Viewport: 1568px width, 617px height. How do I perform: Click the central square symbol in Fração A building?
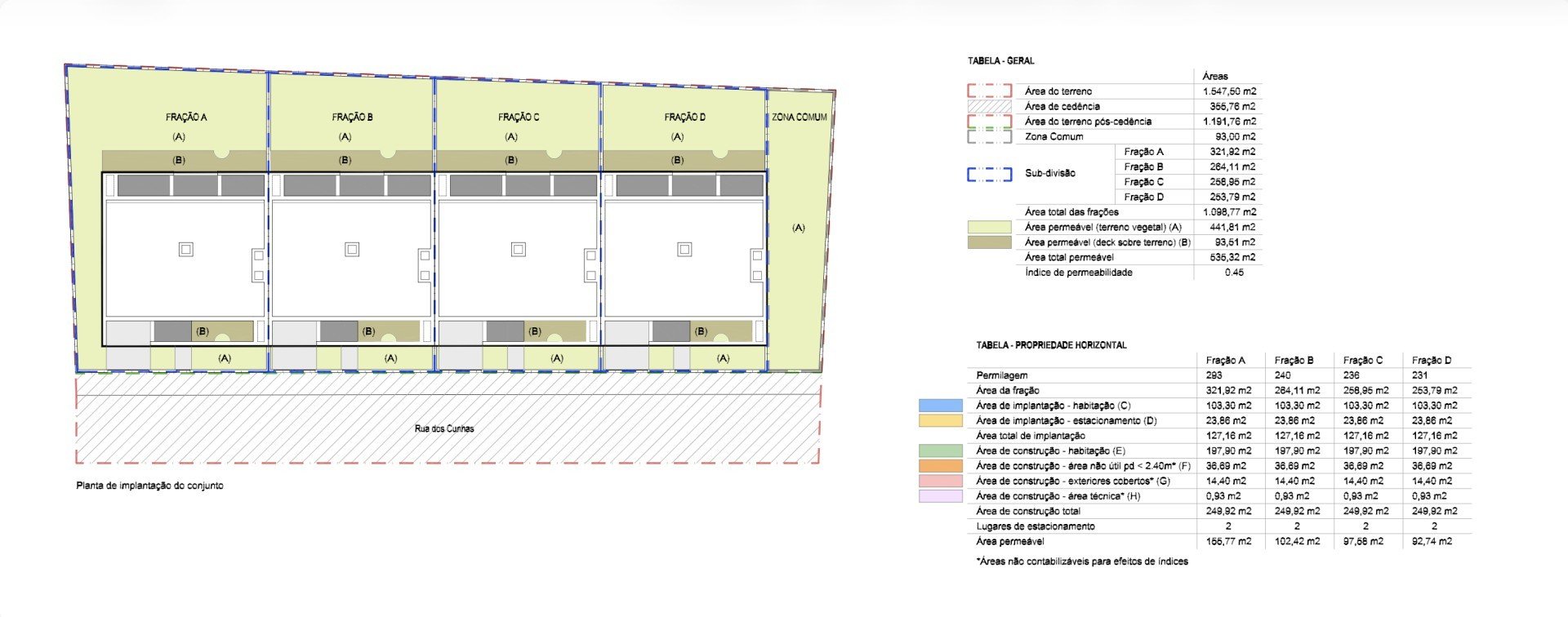pos(186,249)
